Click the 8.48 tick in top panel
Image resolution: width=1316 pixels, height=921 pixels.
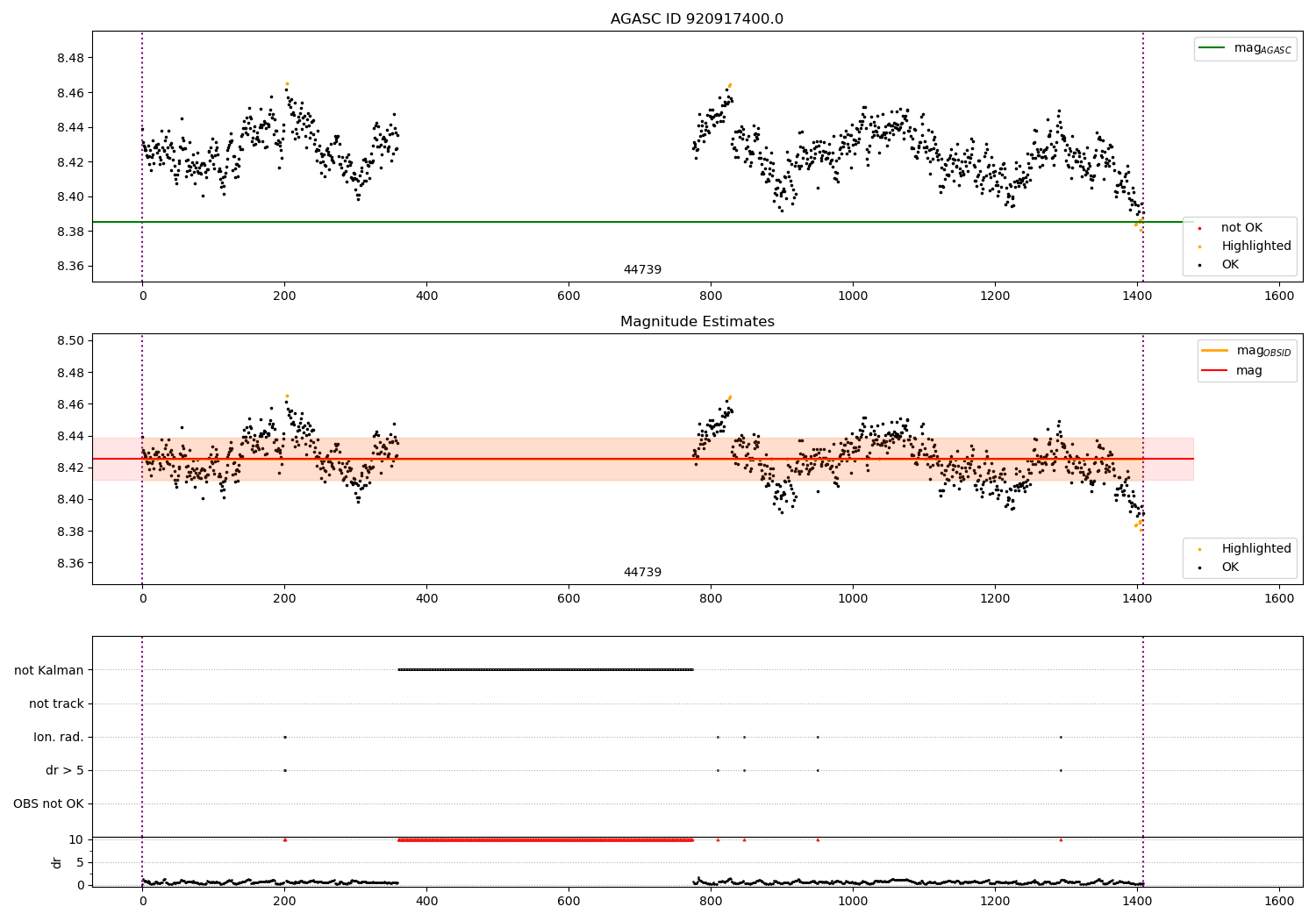(70, 58)
